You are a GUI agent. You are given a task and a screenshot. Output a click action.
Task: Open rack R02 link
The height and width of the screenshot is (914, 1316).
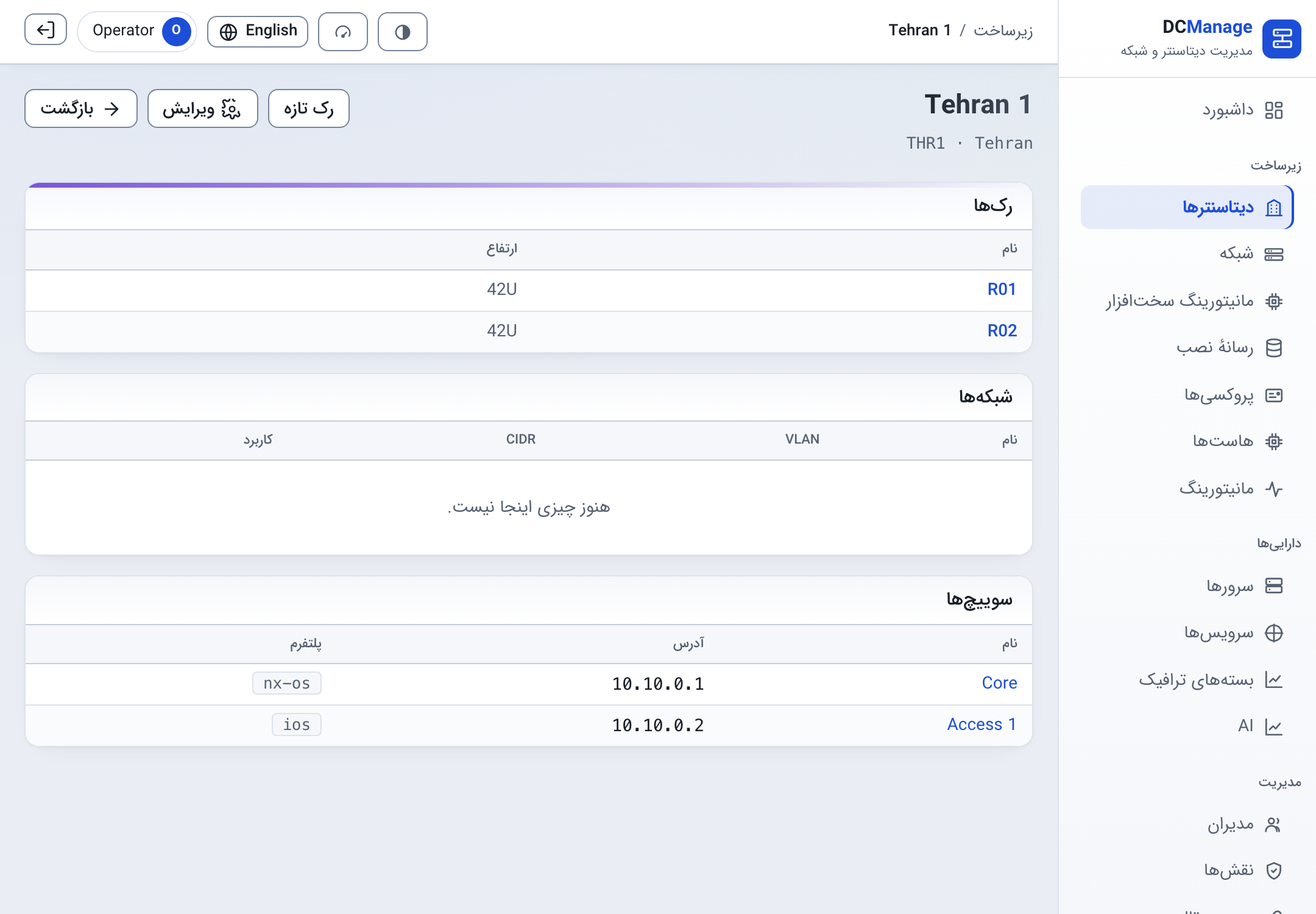tap(1002, 331)
